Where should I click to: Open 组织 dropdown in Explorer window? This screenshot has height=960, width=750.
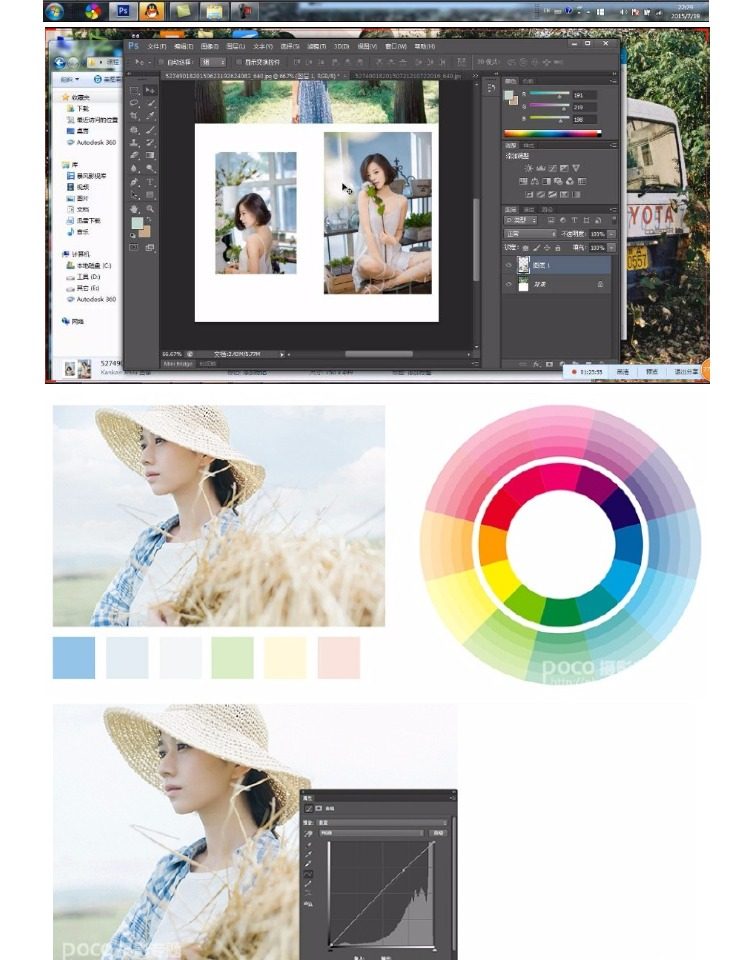(x=70, y=80)
